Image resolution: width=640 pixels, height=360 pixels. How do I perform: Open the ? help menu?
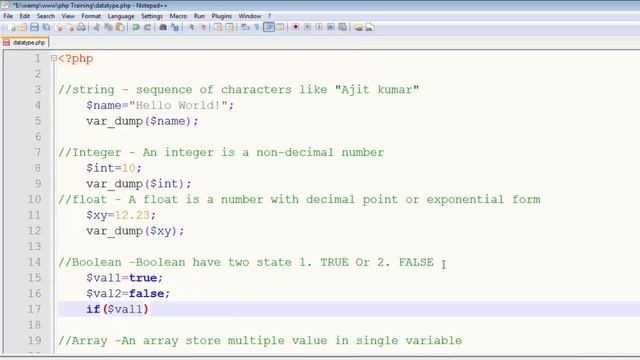click(x=269, y=16)
